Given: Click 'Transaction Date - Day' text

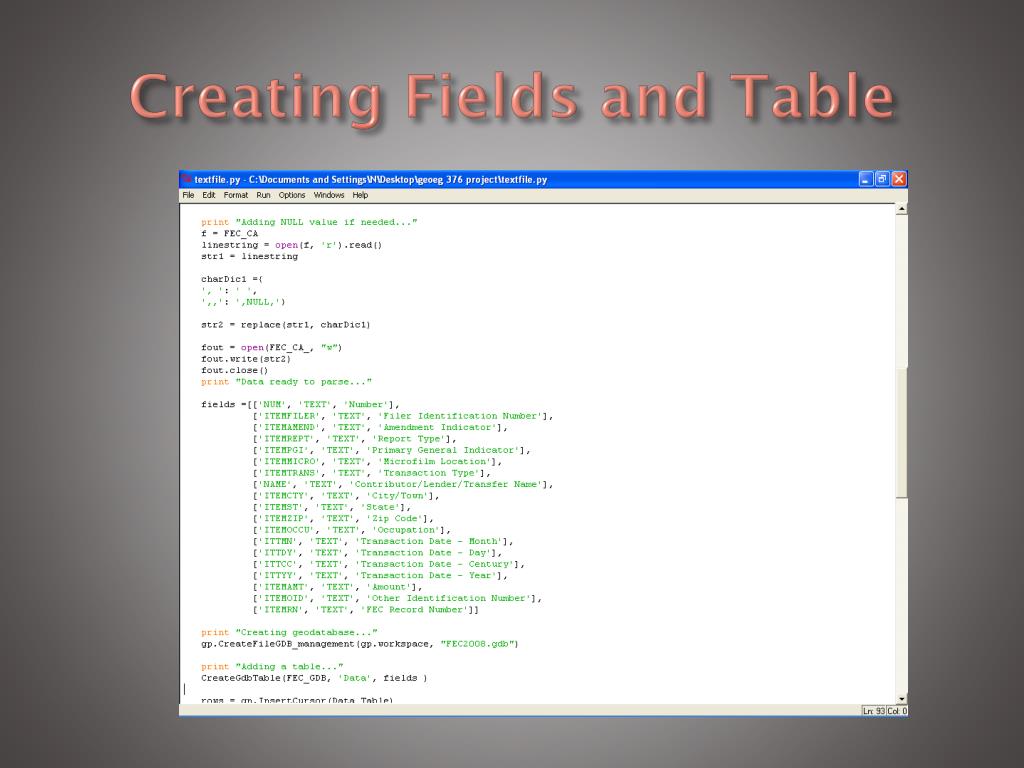Looking at the screenshot, I should [x=426, y=553].
